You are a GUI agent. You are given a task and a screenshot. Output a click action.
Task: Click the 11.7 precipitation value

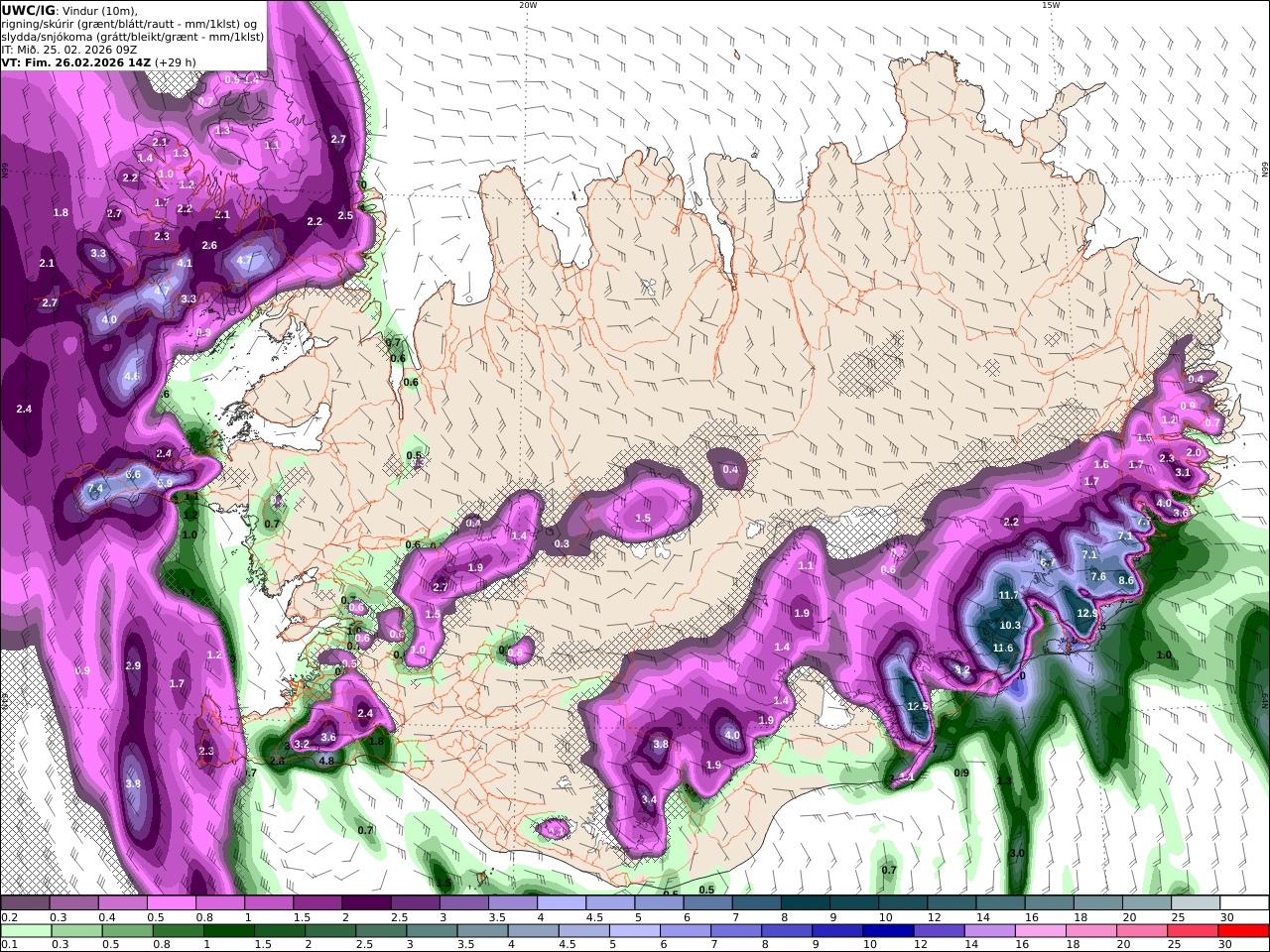coord(1008,595)
